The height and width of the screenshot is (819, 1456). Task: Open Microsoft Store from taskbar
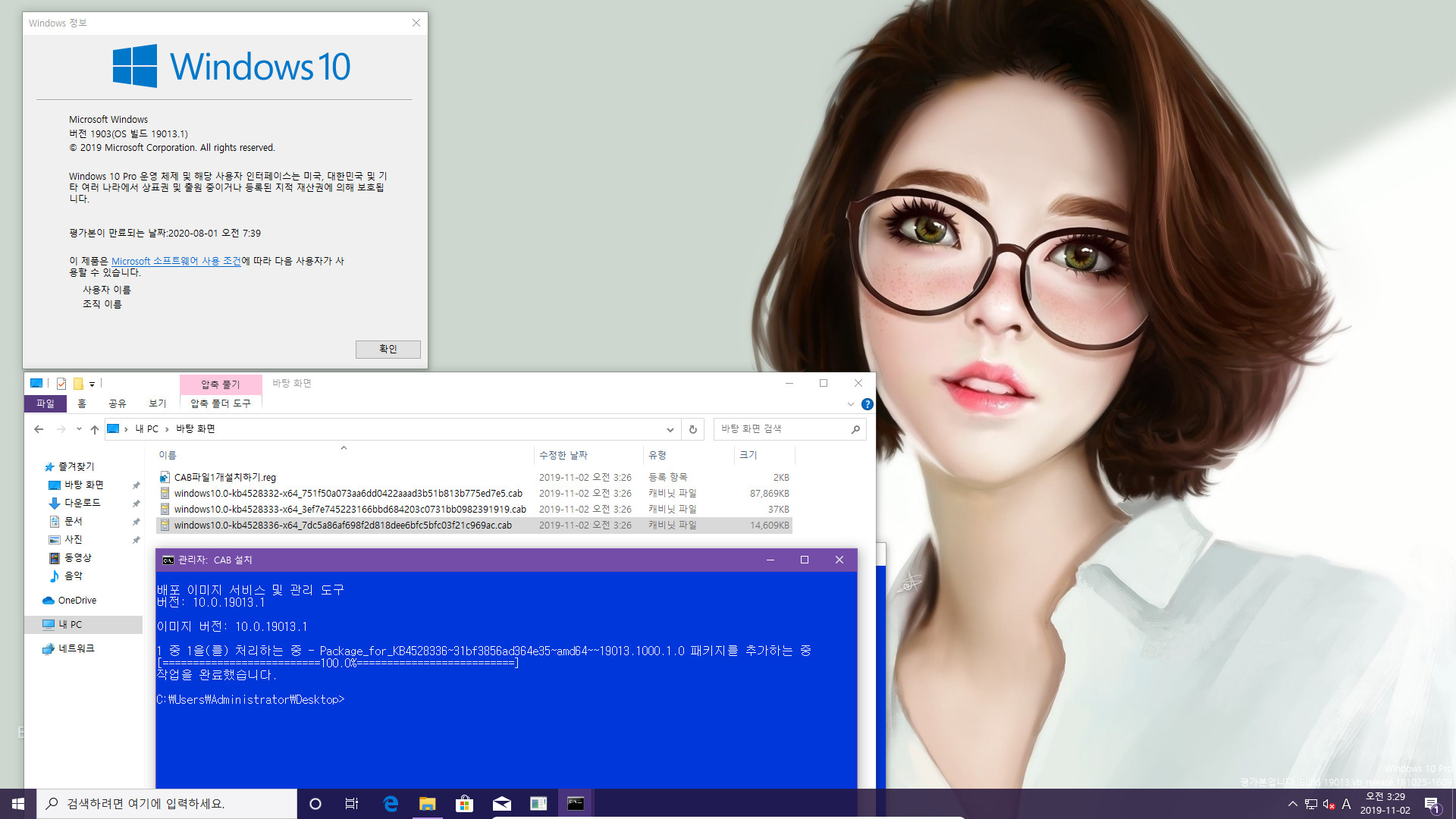click(x=464, y=804)
